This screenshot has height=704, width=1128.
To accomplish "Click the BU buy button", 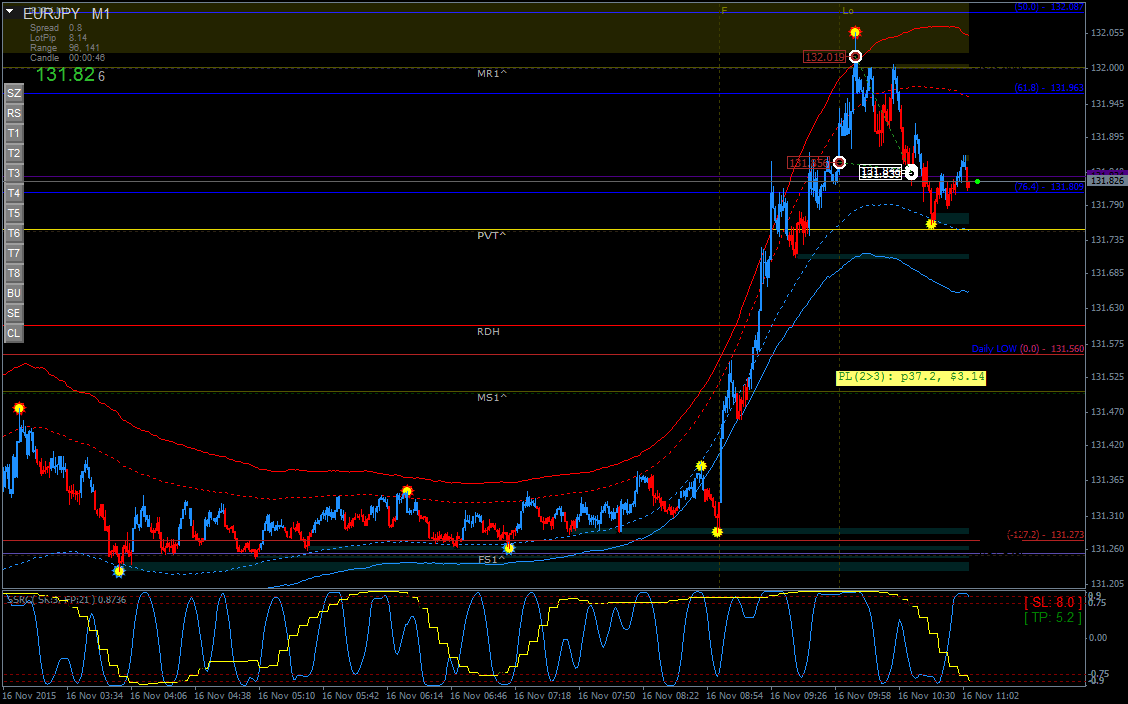I will point(14,293).
